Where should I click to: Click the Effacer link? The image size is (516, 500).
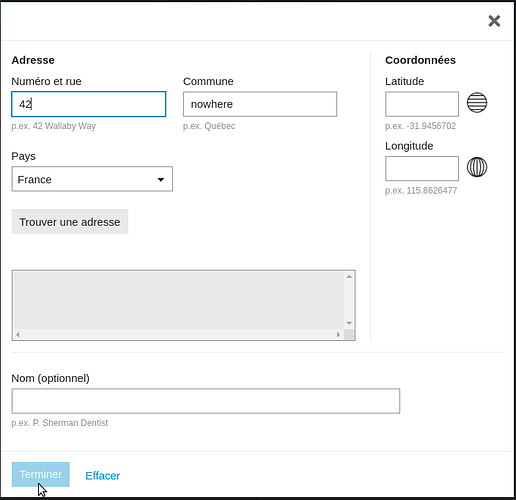[103, 476]
